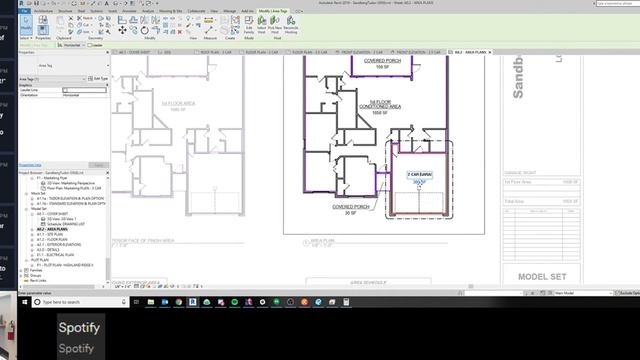Click the Aligned Dimension measure icon
Viewport: 640px width, 360px height.
pos(209,20)
